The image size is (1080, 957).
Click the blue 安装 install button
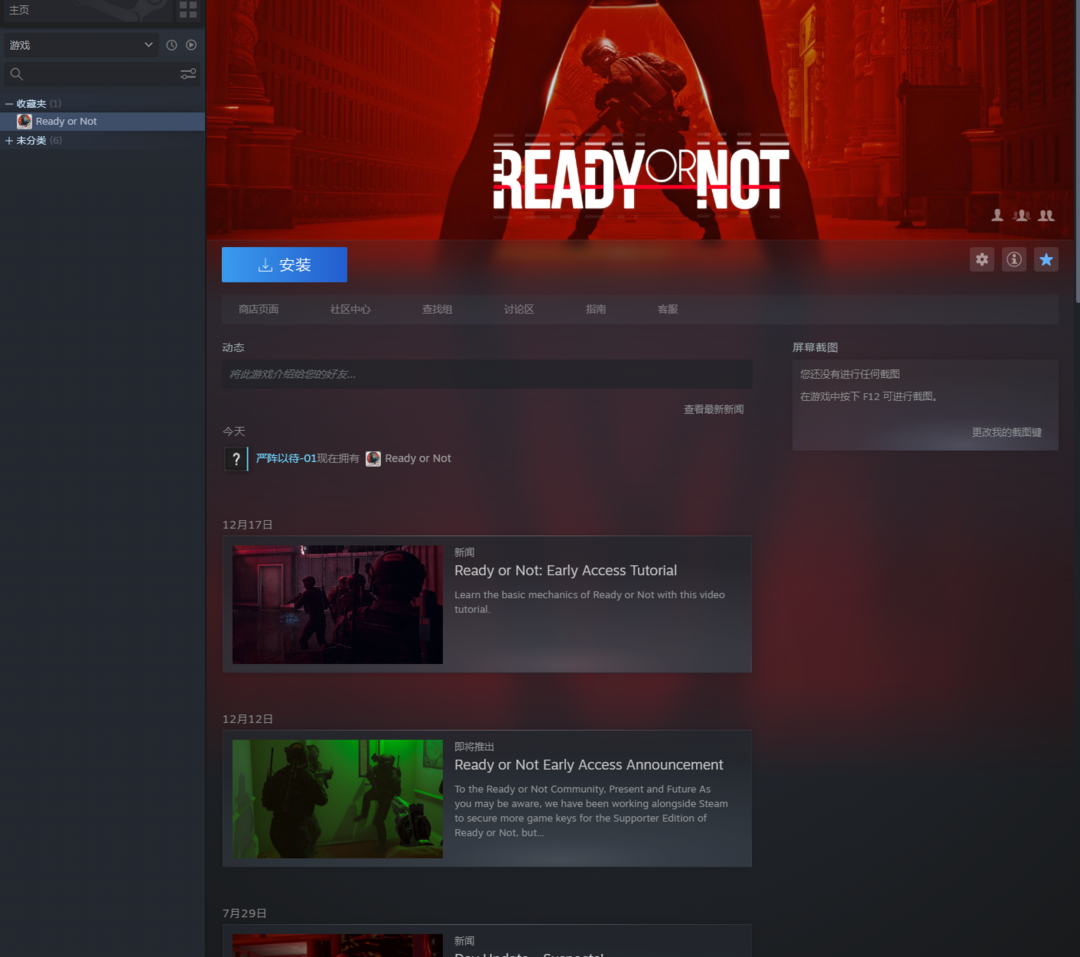point(284,265)
